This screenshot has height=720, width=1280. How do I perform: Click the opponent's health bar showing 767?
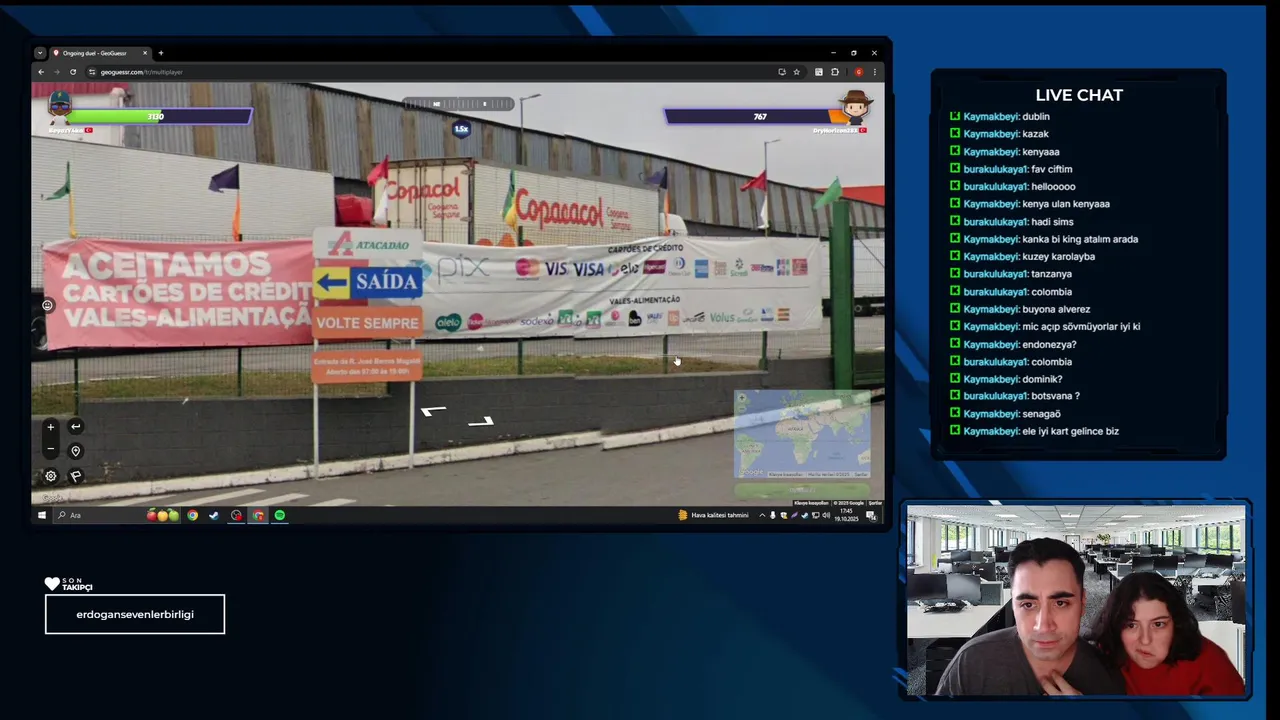point(754,116)
